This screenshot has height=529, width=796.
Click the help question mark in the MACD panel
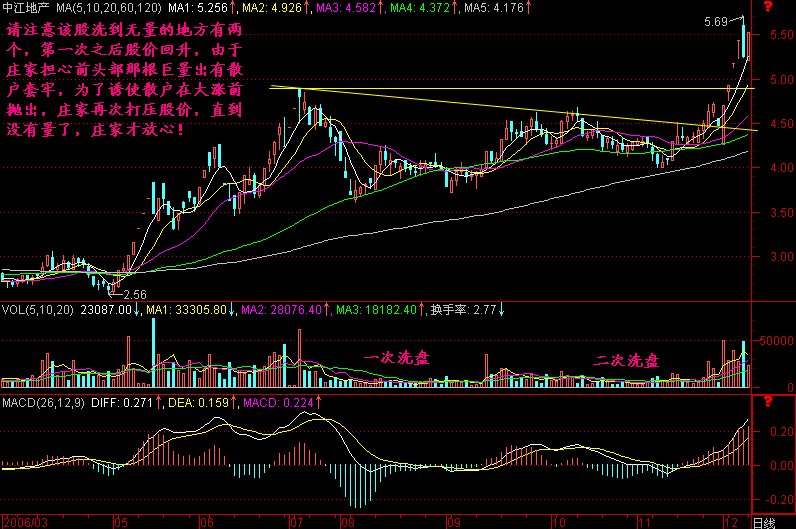point(767,402)
